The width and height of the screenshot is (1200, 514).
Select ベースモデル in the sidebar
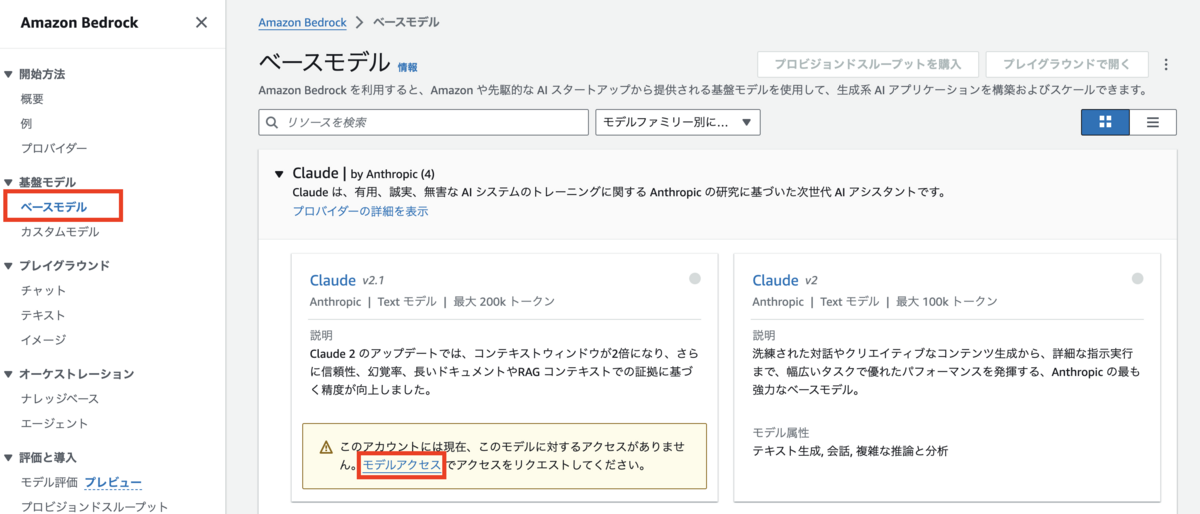click(x=54, y=207)
